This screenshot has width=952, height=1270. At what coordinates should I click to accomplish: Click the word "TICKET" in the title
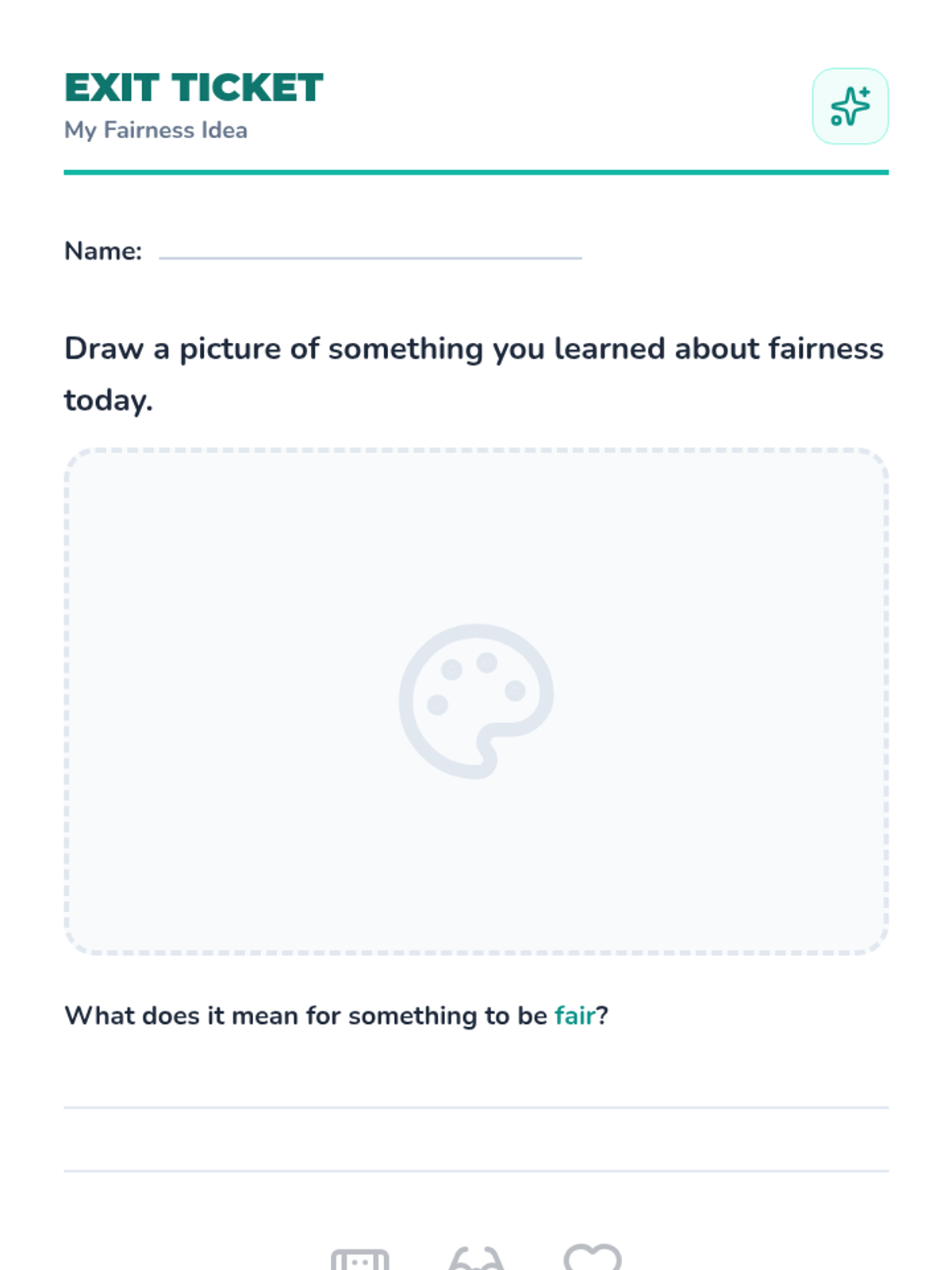click(x=248, y=88)
